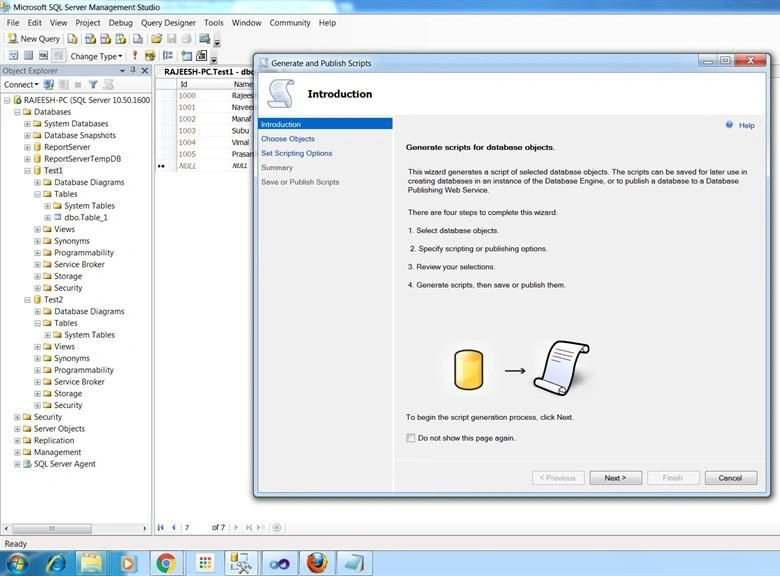
Task: Click the Next button in the wizard
Action: pos(615,478)
